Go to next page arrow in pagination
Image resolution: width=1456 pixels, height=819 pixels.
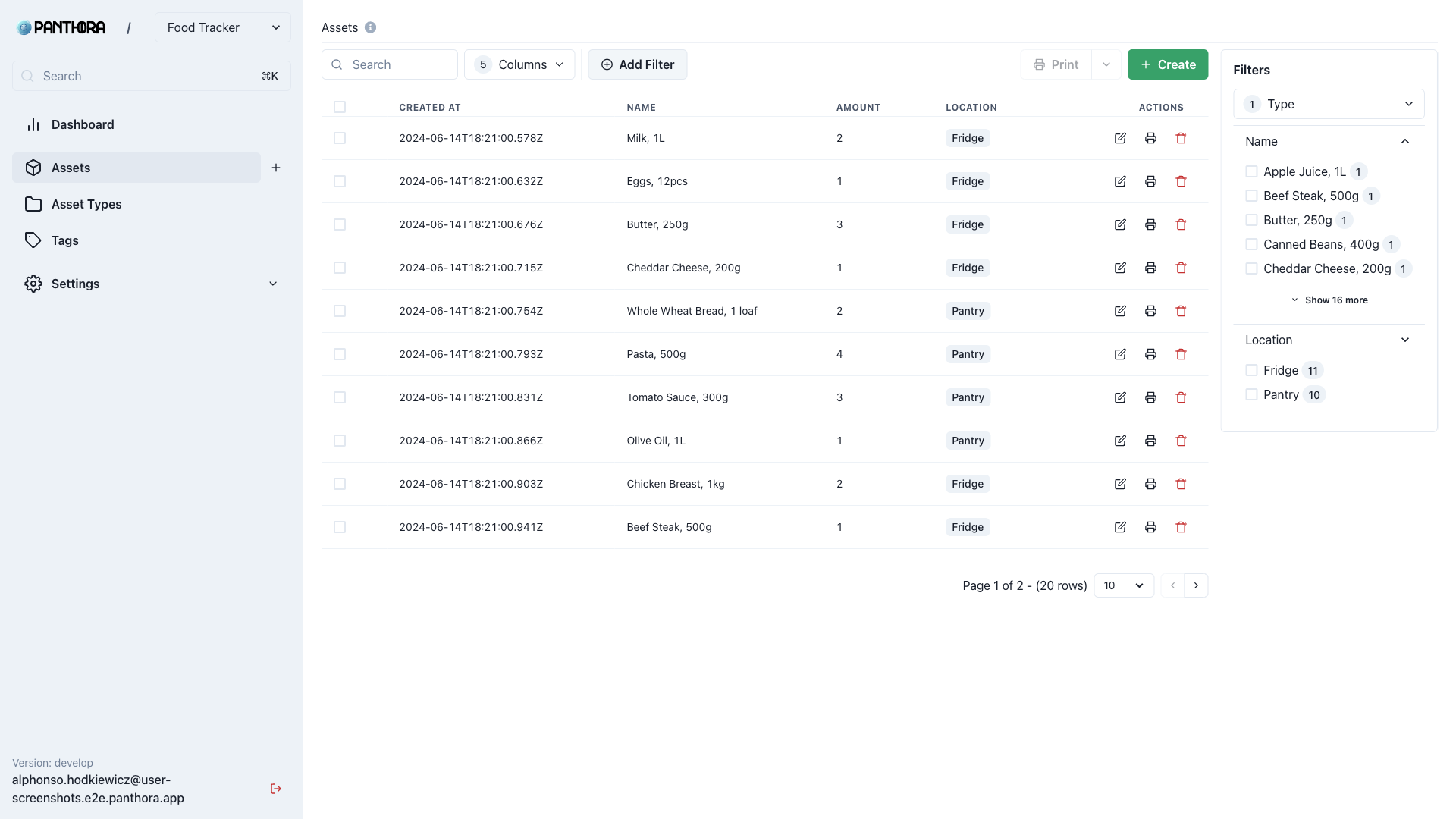click(1196, 585)
